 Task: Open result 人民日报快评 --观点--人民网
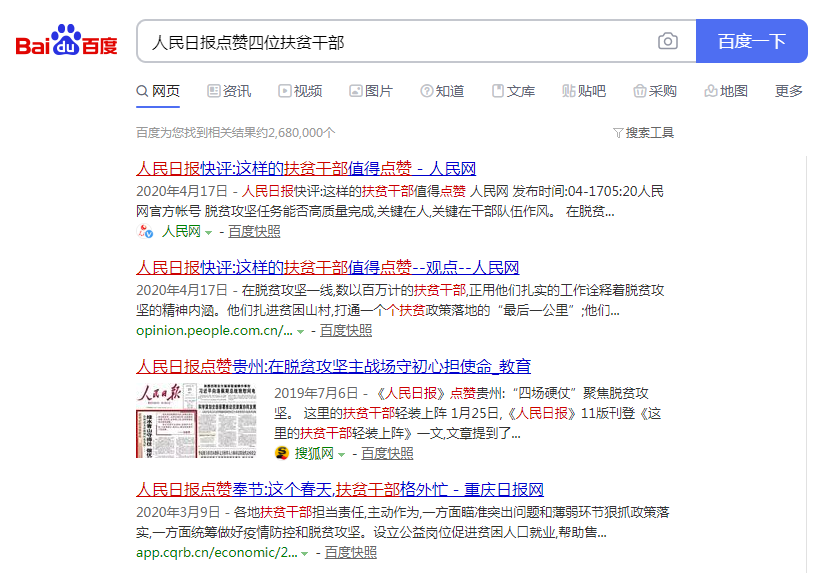coord(327,267)
